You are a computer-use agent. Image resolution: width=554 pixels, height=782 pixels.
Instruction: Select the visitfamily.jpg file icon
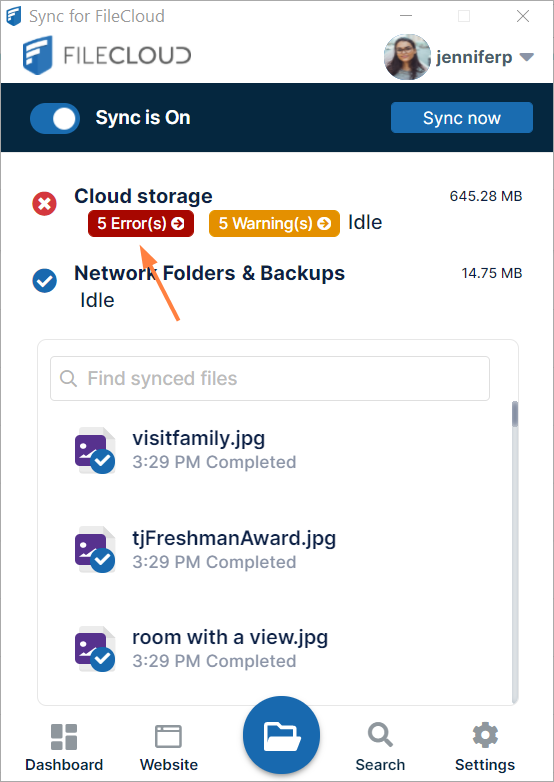coord(95,450)
